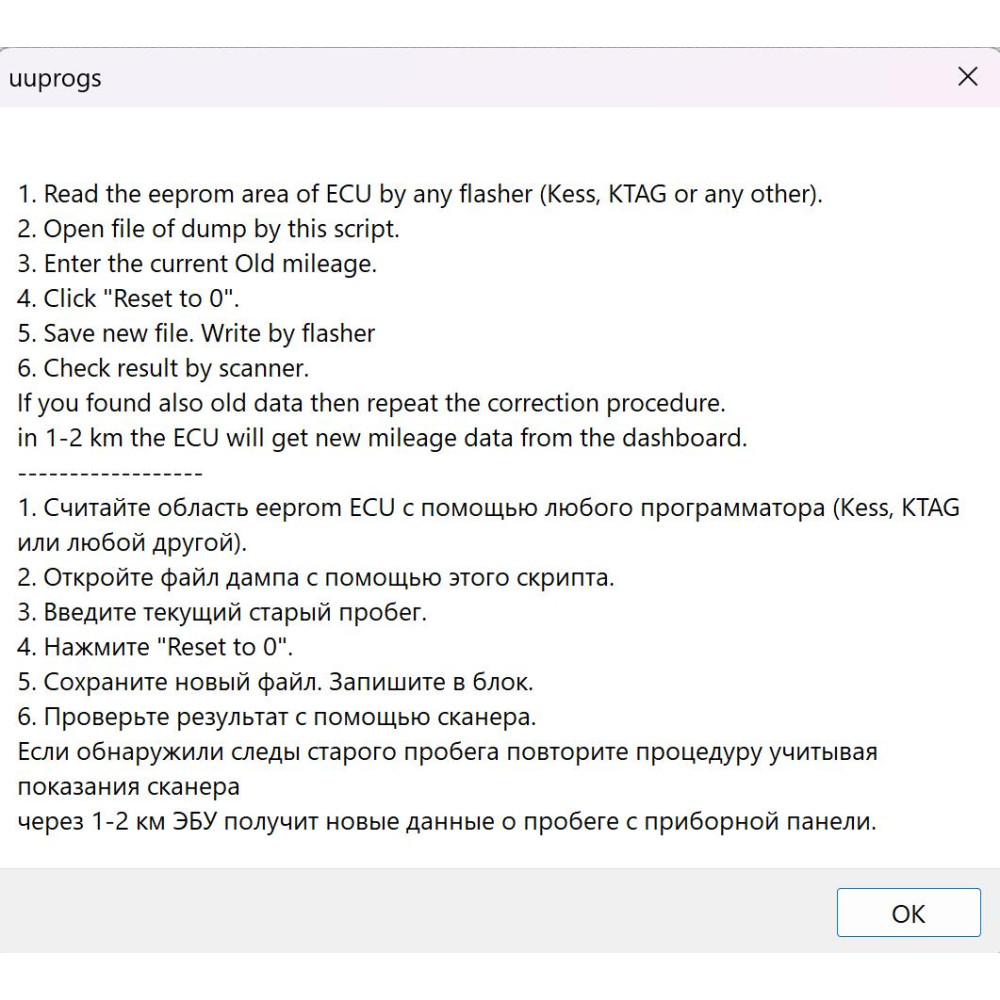Image resolution: width=1000 pixels, height=1000 pixels.
Task: Click the "Считайте область eeprom ECU" line
Action: coord(488,525)
